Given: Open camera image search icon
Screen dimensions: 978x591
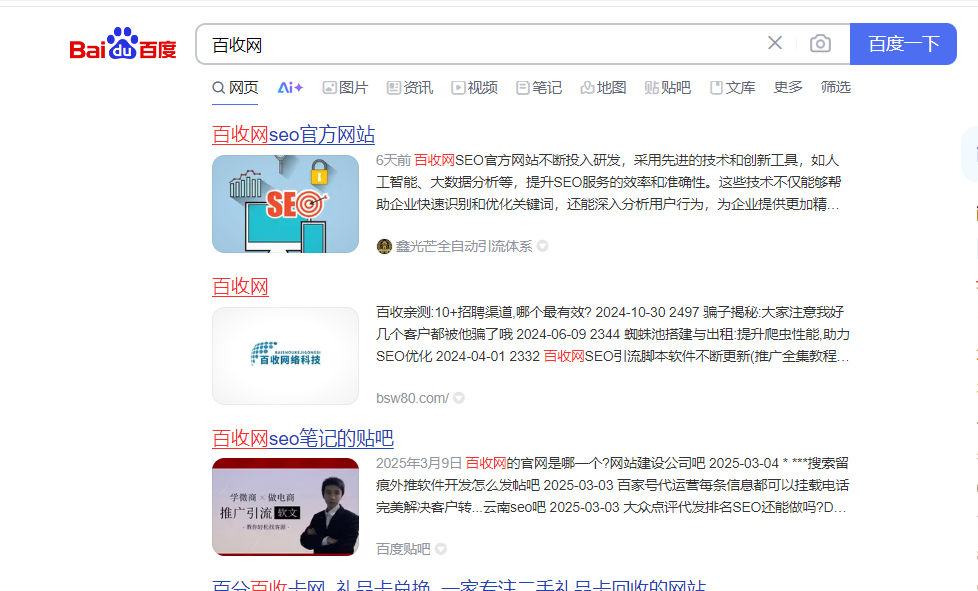Looking at the screenshot, I should (x=820, y=44).
